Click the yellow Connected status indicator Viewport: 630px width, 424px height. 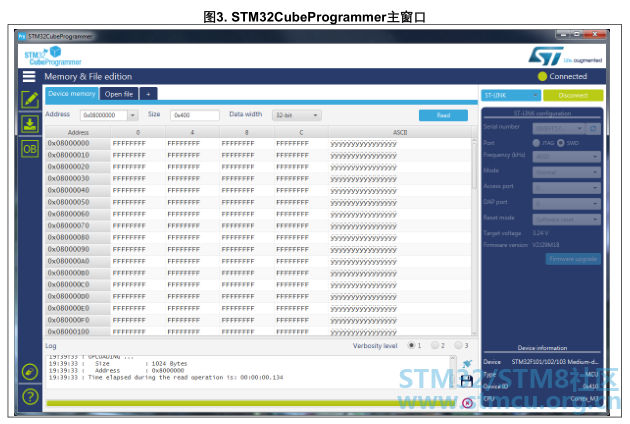(542, 76)
